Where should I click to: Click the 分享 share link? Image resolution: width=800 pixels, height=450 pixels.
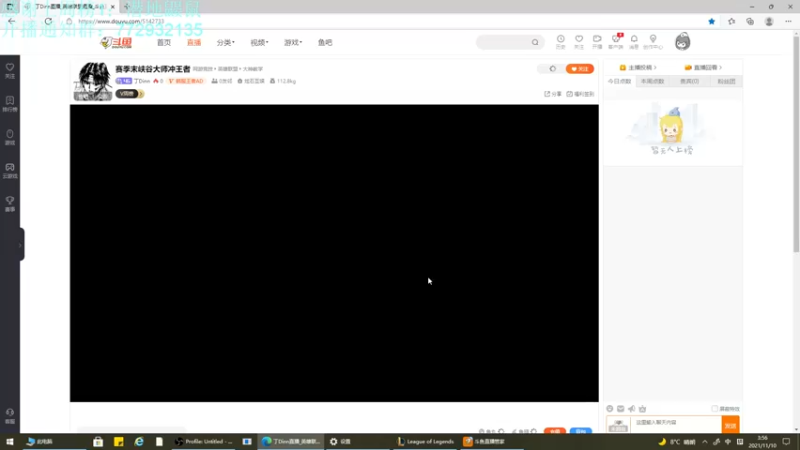pos(553,94)
